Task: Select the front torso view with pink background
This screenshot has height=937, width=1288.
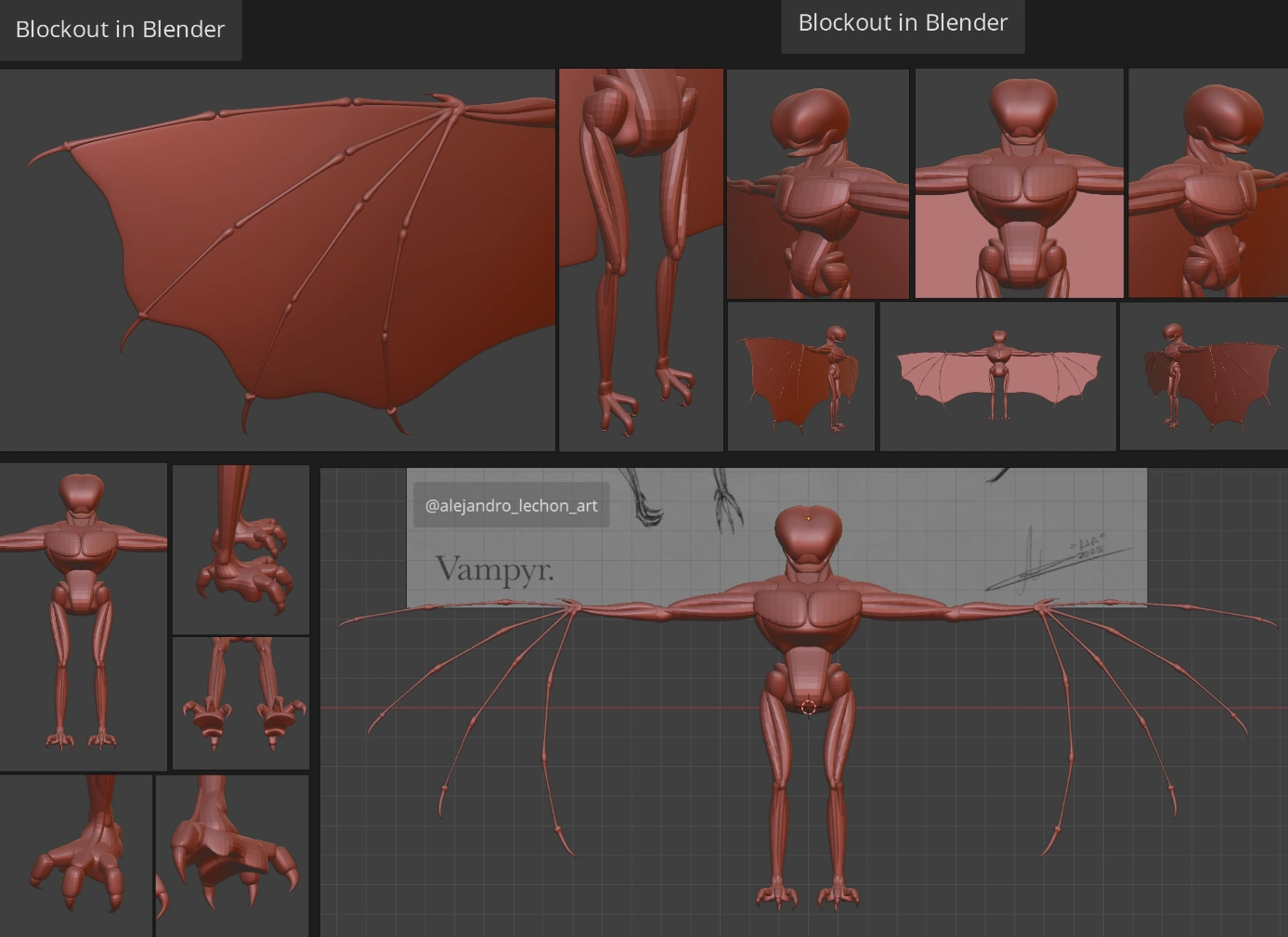Action: [1019, 183]
